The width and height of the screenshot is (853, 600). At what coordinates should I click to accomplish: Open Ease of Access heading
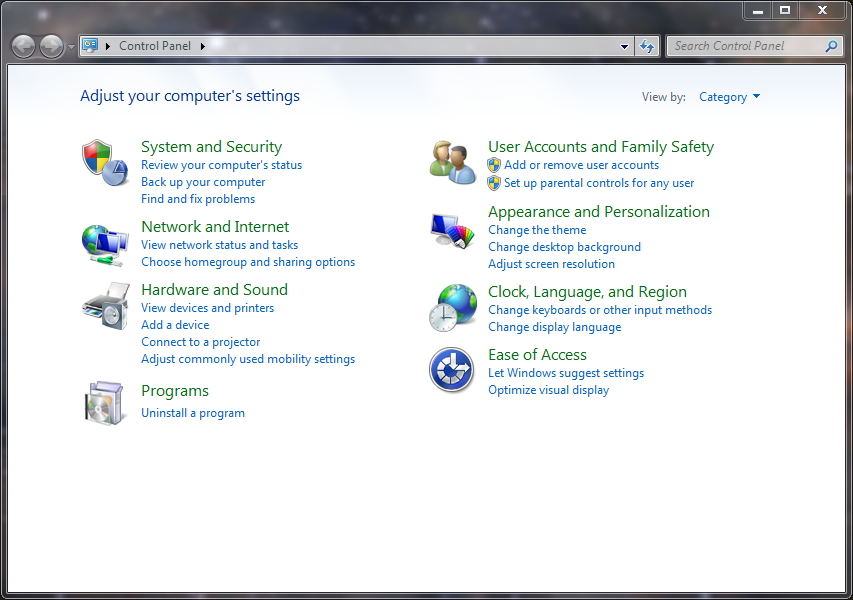click(537, 355)
